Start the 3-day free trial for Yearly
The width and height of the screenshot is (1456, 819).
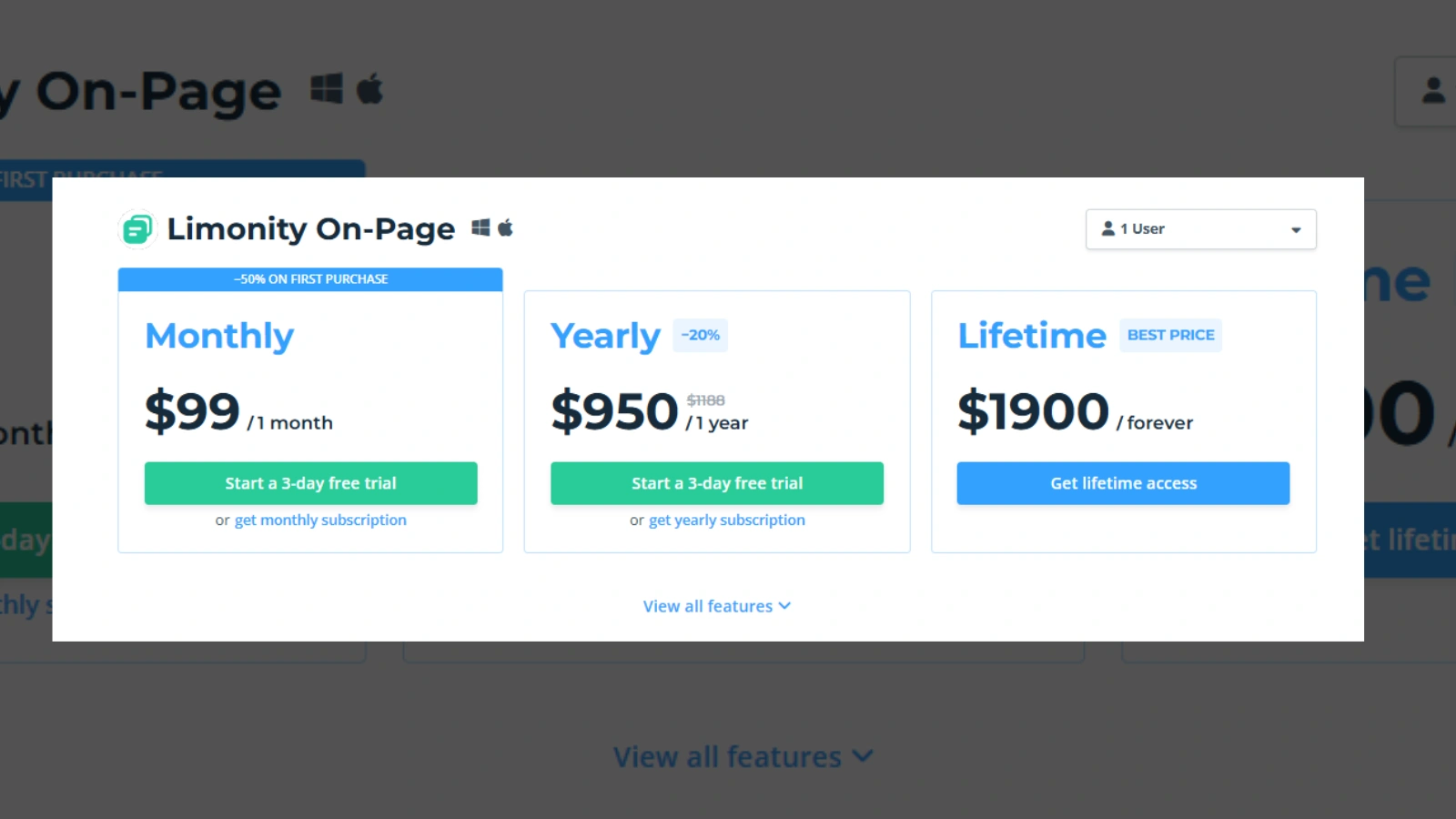(717, 483)
